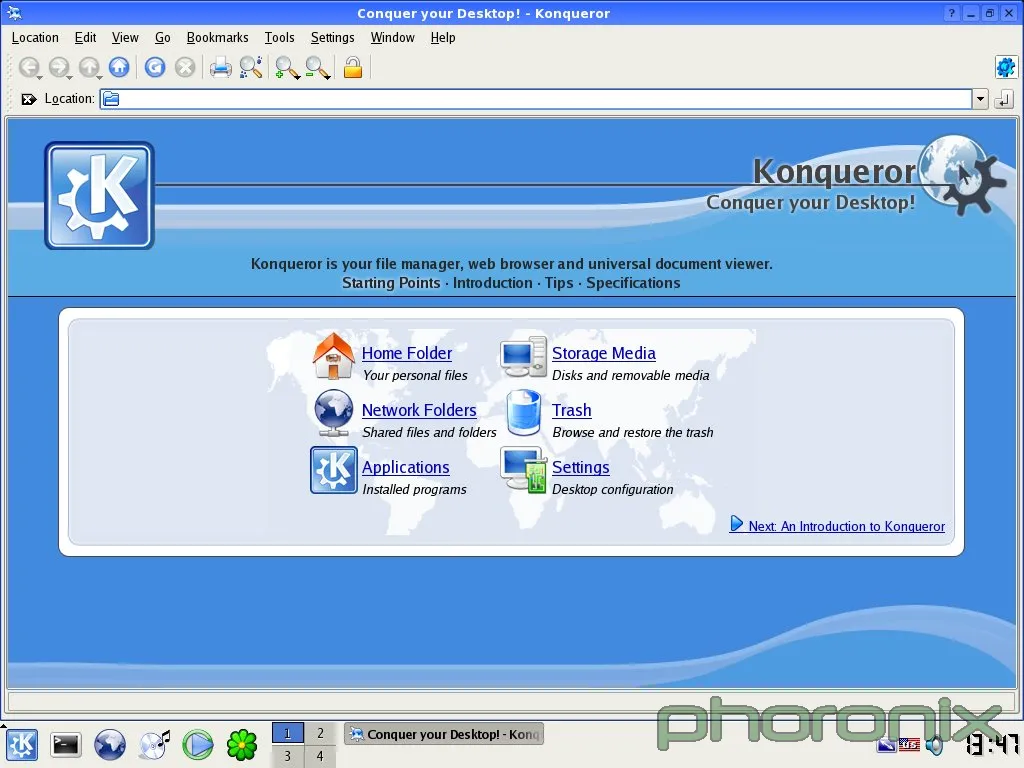Click the Conquer your Desktop taskbar entry

click(x=444, y=735)
